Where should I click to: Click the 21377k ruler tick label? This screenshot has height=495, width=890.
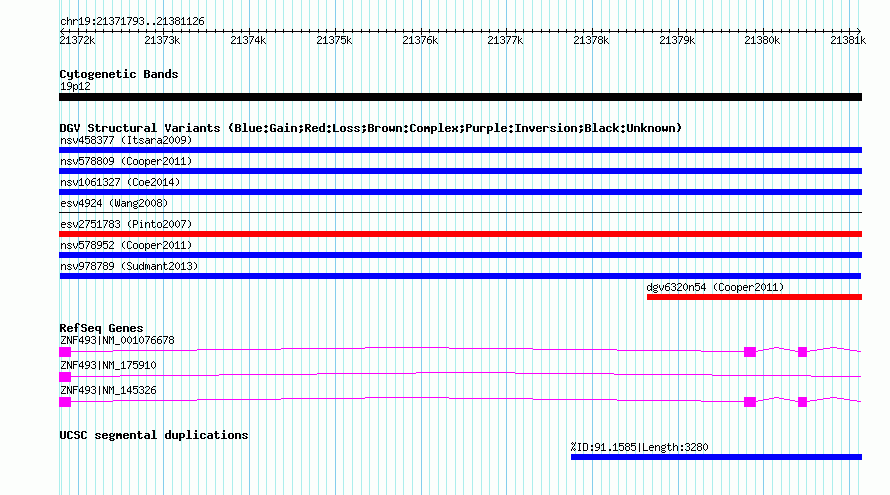coord(505,40)
